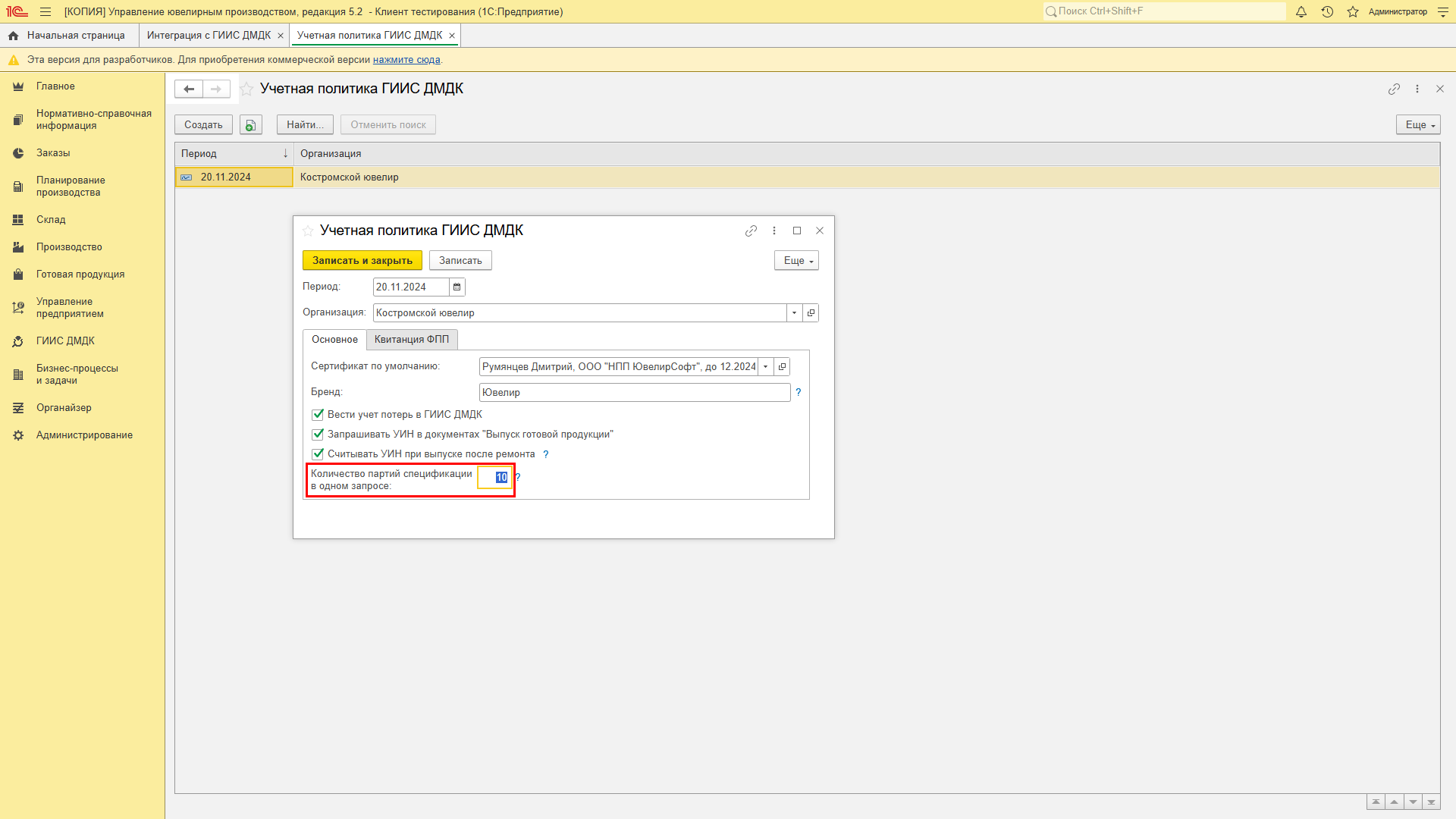Click the Бренд input field
This screenshot has height=819, width=1456.
coord(635,392)
